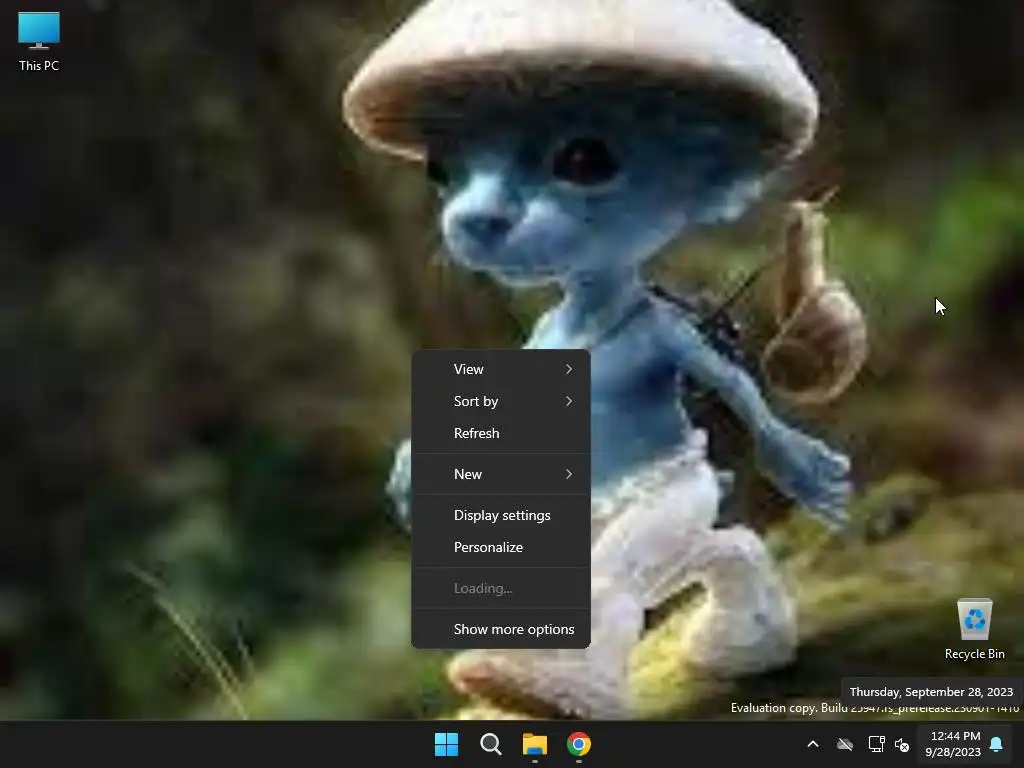Image resolution: width=1024 pixels, height=768 pixels.
Task: Open the Windows Start button
Action: tap(447, 744)
